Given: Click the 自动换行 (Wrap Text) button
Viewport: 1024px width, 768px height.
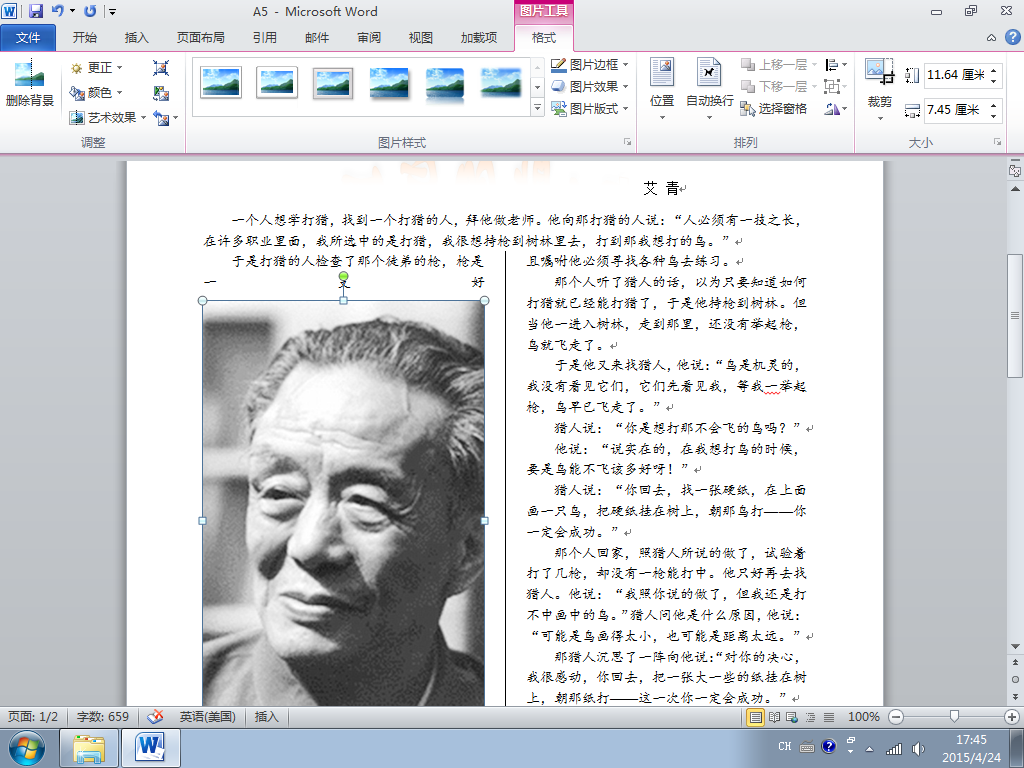Looking at the screenshot, I should 709,89.
